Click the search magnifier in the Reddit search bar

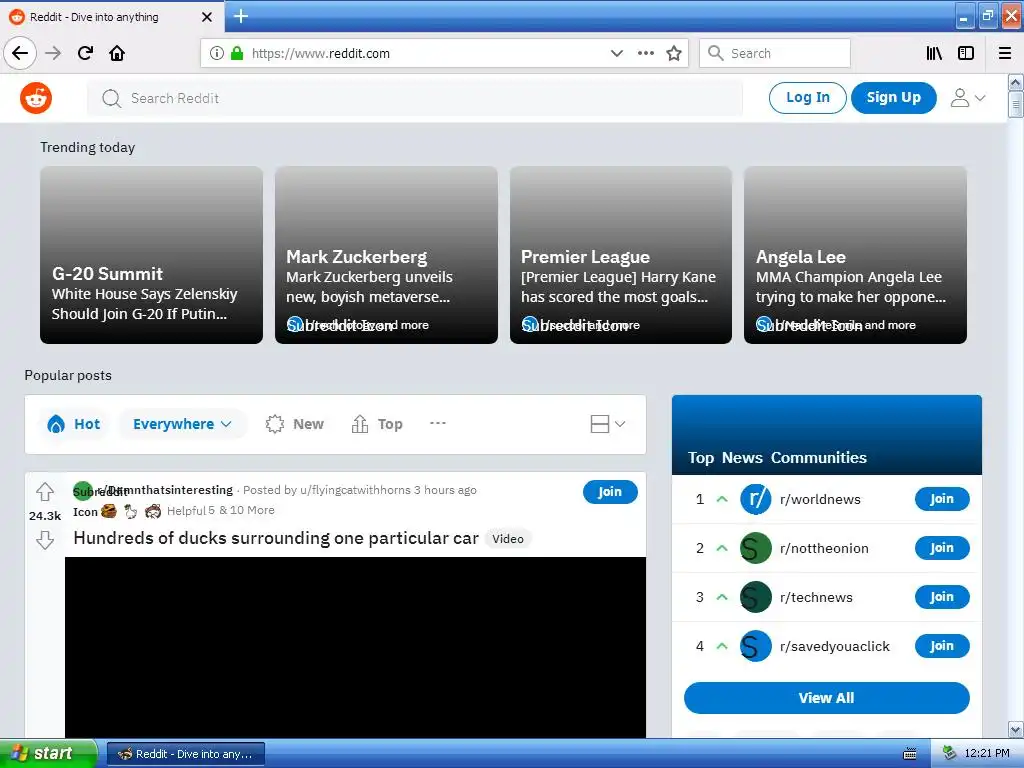(x=111, y=98)
